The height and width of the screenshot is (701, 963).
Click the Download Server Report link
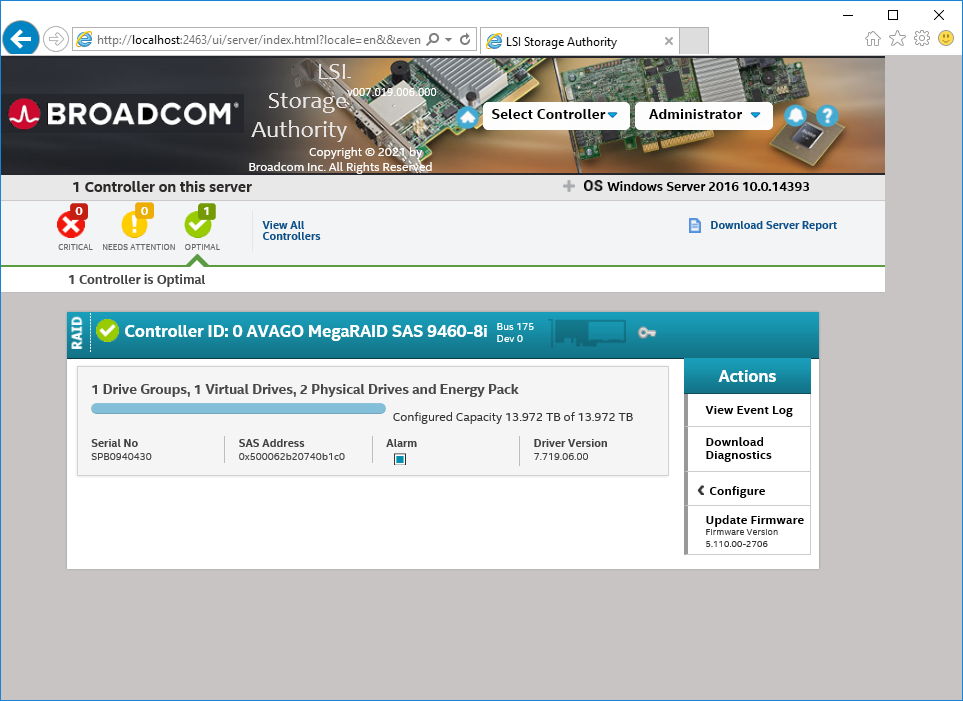(773, 225)
